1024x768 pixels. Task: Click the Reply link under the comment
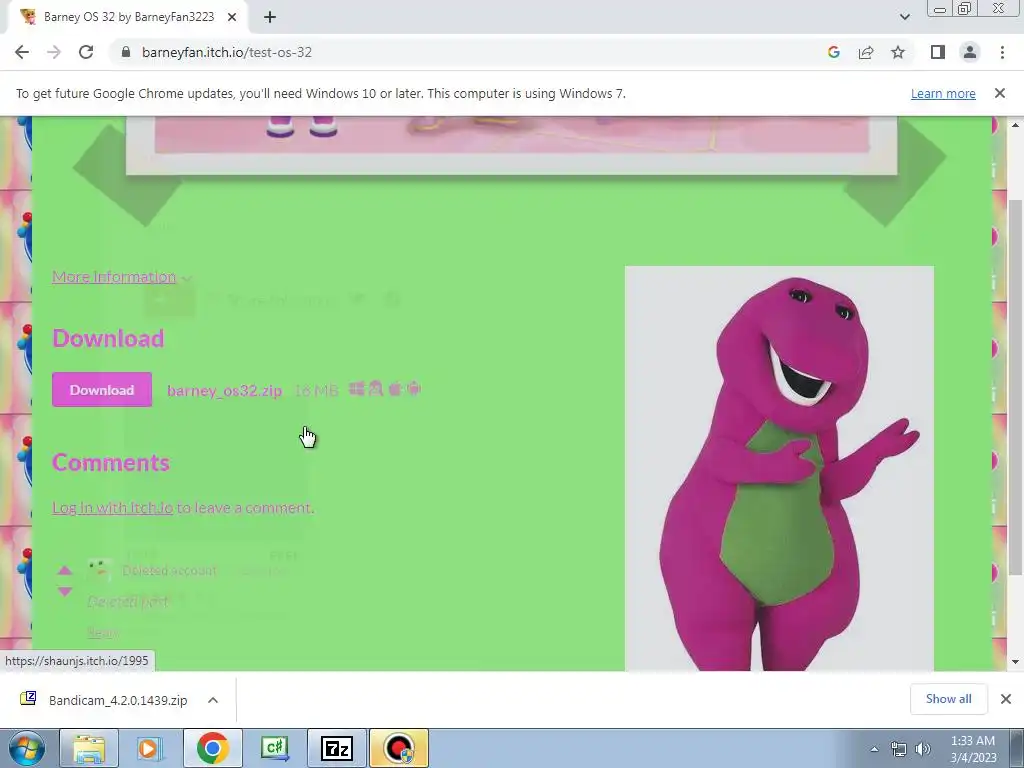[103, 632]
